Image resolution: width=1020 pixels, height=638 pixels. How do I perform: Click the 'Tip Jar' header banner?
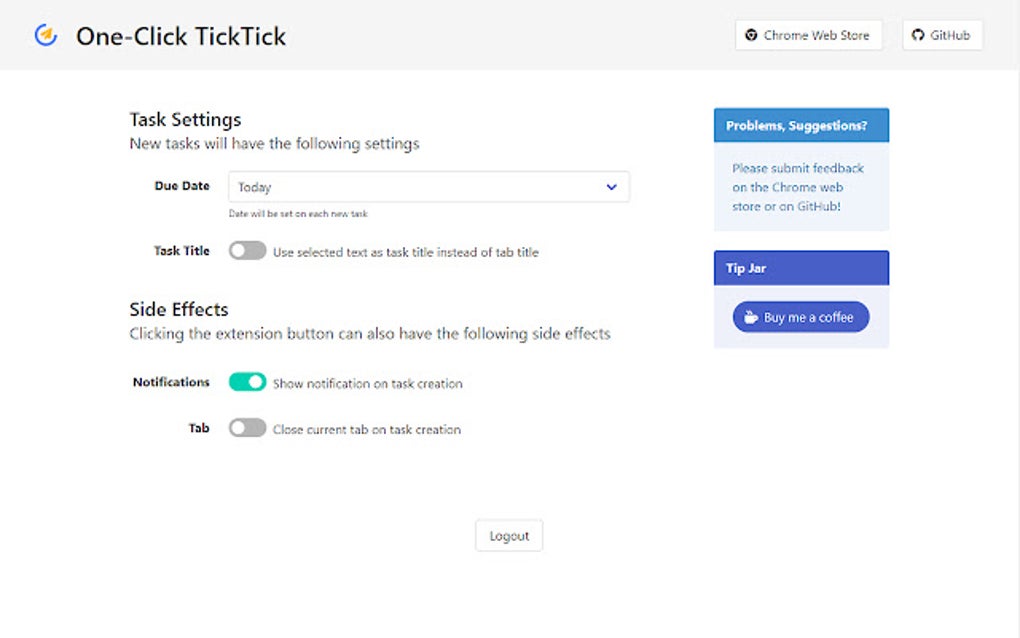coord(800,267)
